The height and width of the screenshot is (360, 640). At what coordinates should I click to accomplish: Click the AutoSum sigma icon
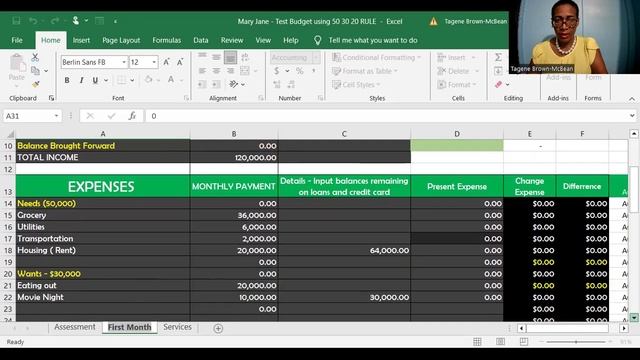click(498, 57)
